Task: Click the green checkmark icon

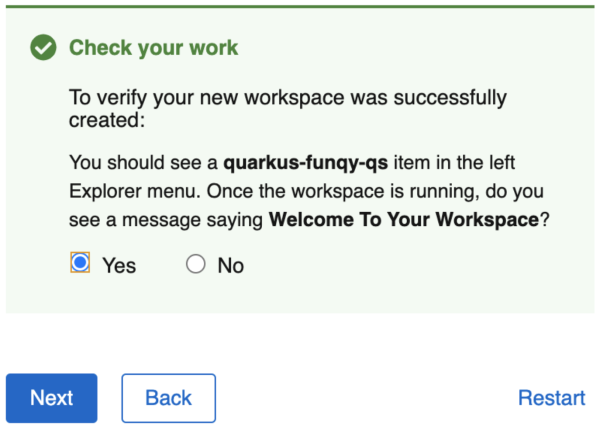Action: (x=43, y=48)
